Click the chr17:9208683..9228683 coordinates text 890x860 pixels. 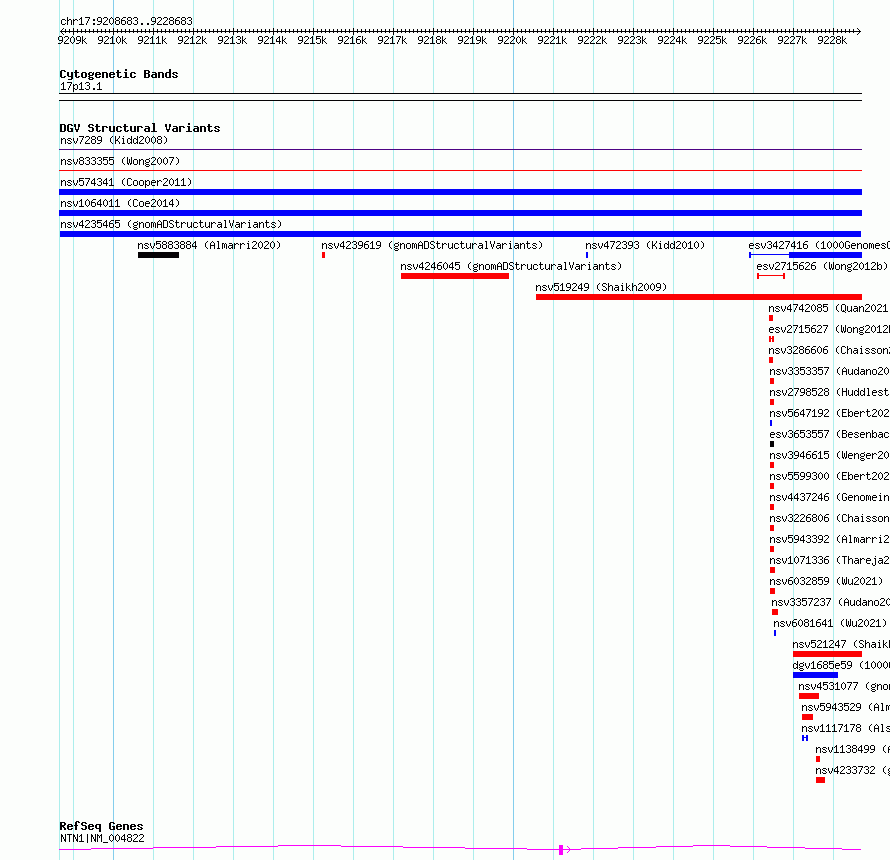[126, 21]
